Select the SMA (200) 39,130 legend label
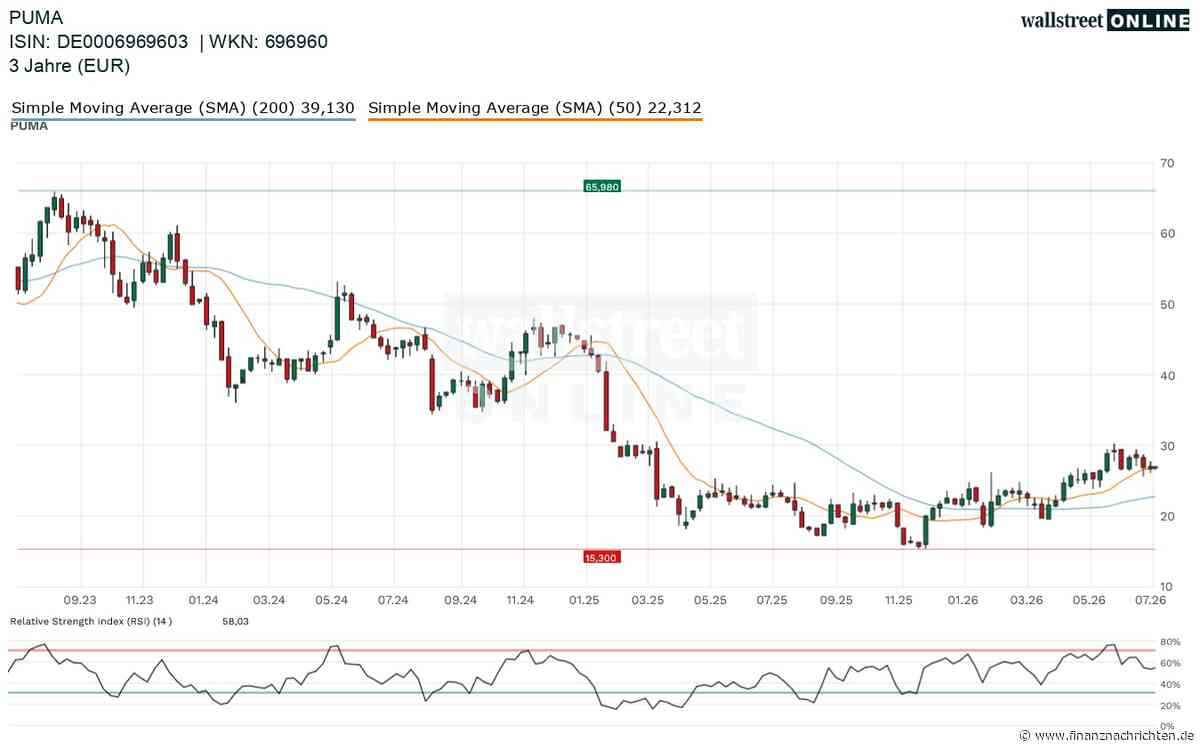The height and width of the screenshot is (750, 1200). (x=183, y=107)
